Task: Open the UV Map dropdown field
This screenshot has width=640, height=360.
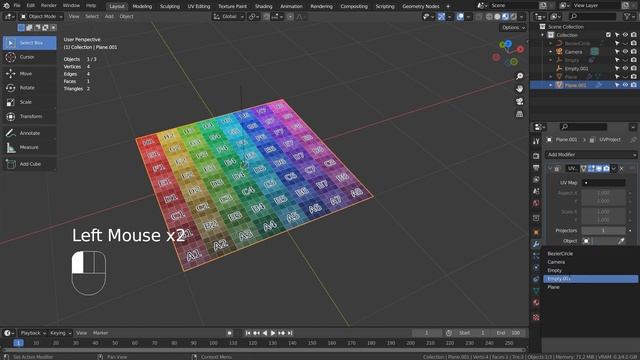Action: pos(603,183)
